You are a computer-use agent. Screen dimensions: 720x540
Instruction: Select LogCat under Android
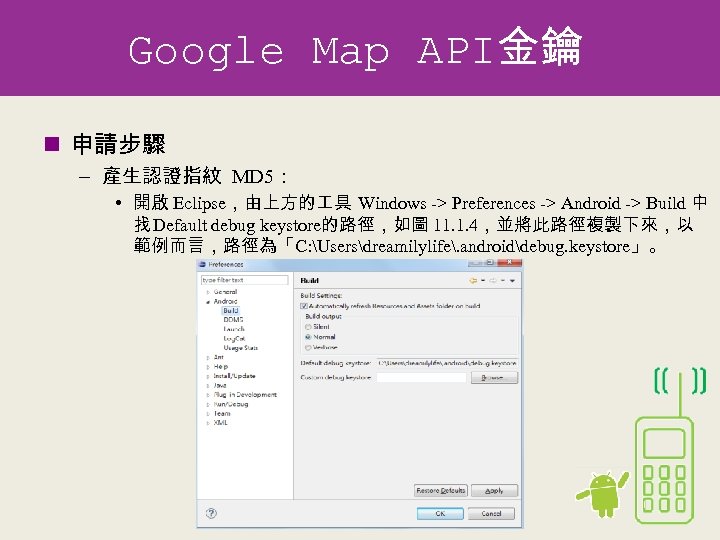[x=234, y=339]
